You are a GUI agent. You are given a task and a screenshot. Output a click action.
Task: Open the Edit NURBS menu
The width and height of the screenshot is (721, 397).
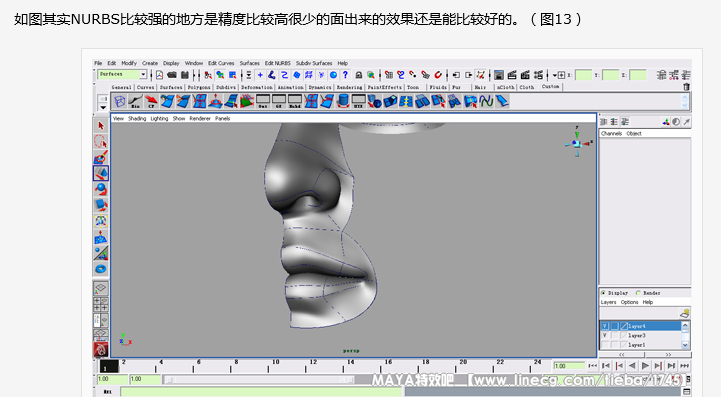coord(278,63)
